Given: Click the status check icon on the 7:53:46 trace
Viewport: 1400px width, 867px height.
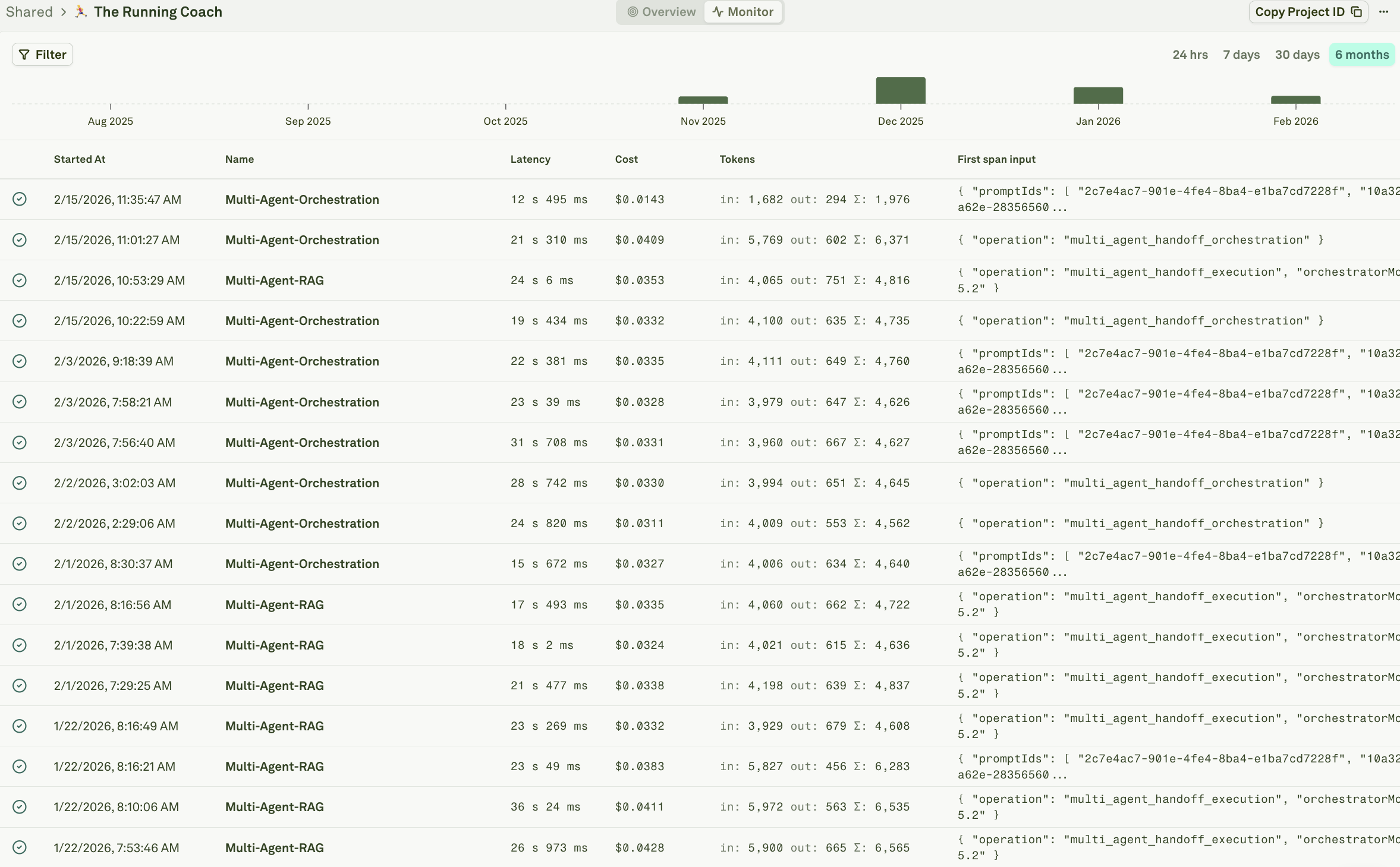Looking at the screenshot, I should (20, 847).
